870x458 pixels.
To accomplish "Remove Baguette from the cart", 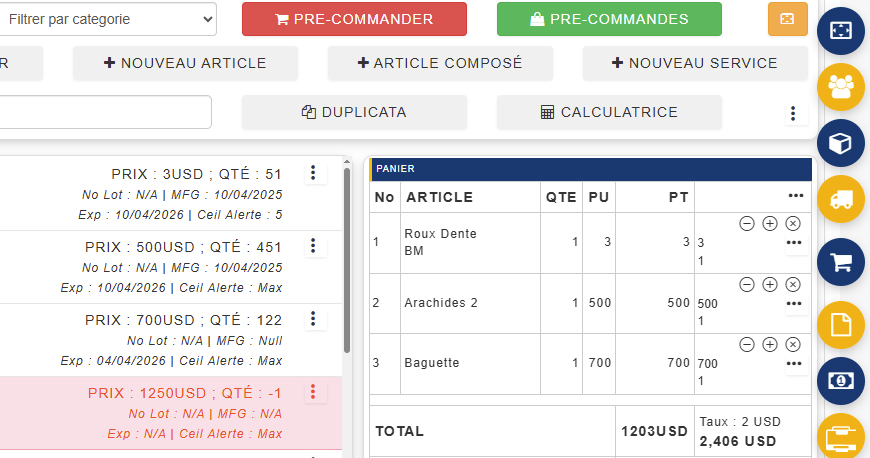I will pos(793,345).
